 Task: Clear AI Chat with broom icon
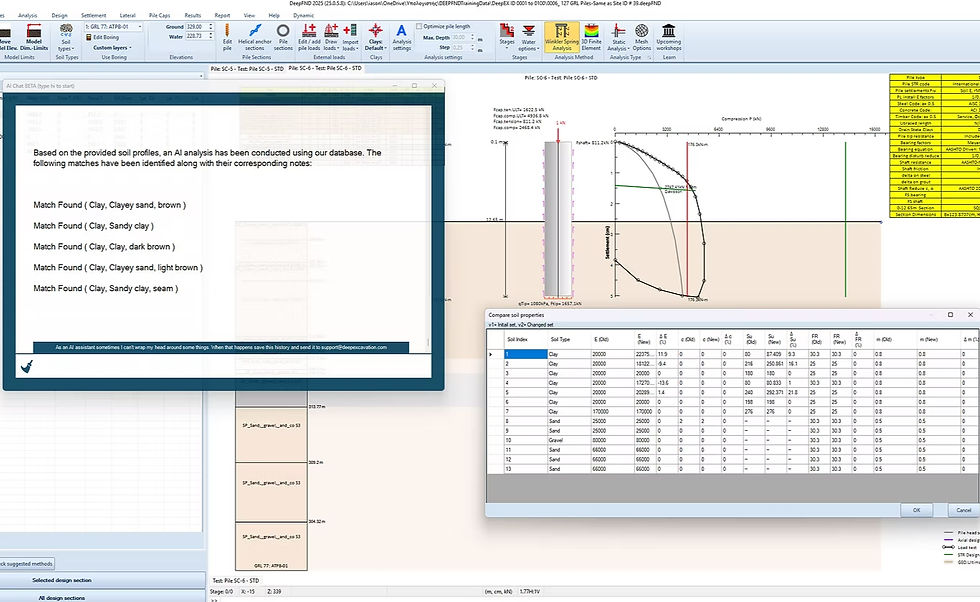pos(27,366)
